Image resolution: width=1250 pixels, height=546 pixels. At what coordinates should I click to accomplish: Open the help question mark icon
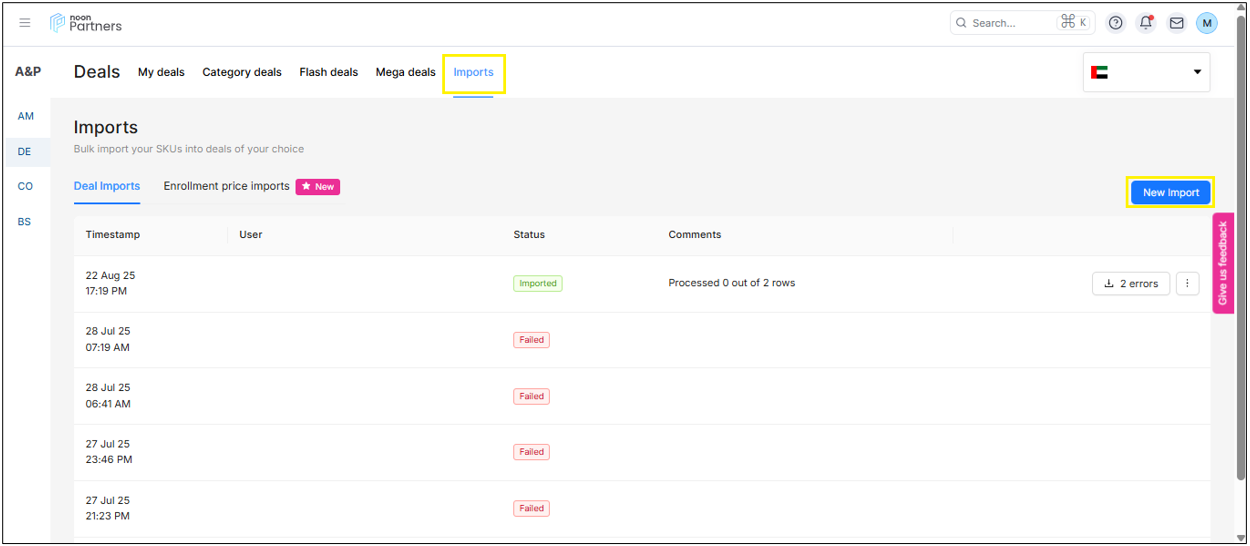(x=1116, y=23)
